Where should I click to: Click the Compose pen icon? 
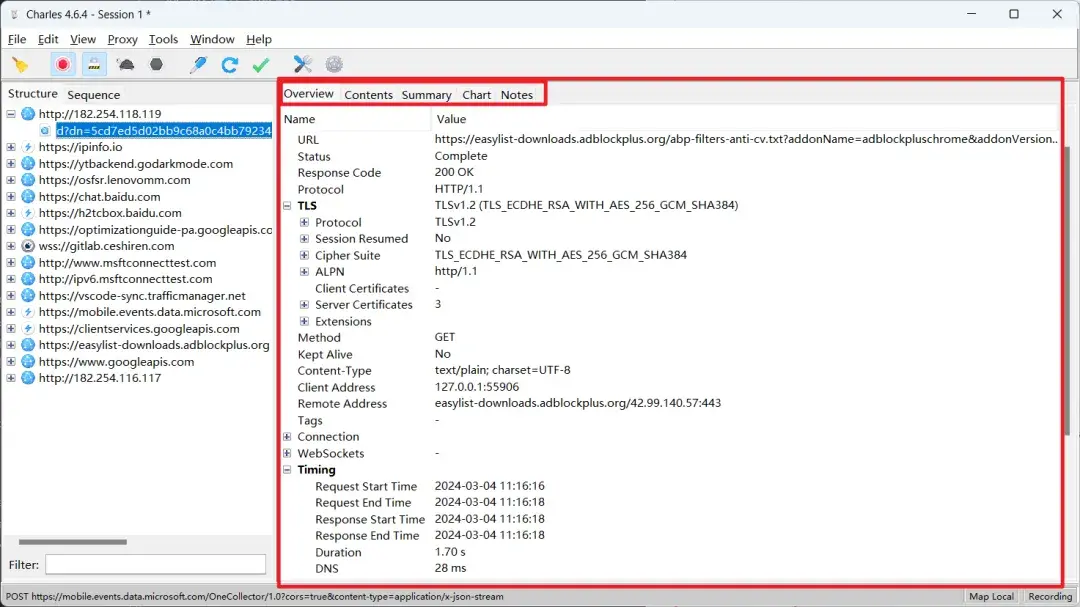pyautogui.click(x=199, y=65)
